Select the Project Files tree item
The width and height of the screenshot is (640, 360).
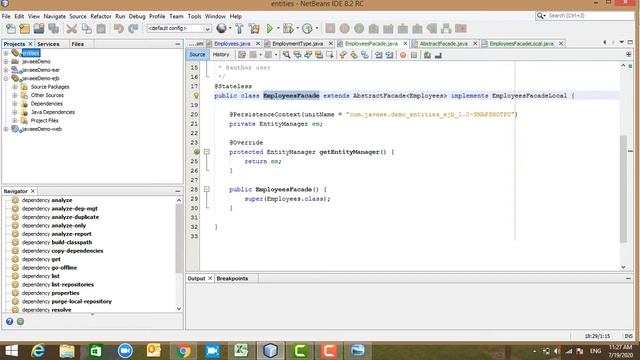[45, 121]
